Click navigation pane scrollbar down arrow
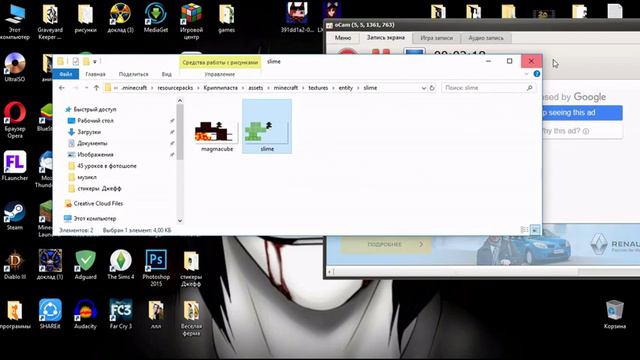 (x=180, y=220)
